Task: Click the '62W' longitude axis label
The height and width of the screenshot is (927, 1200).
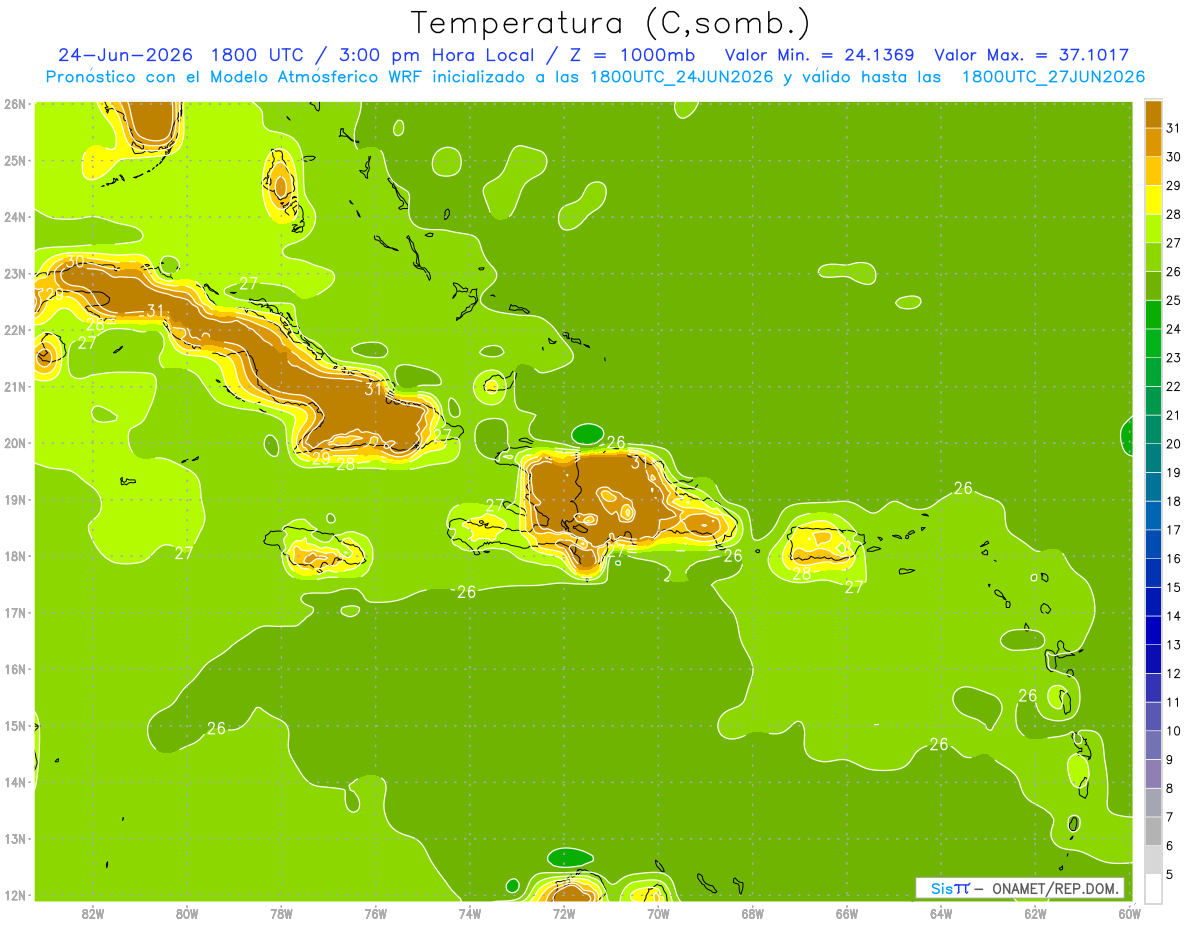Action: tap(1036, 913)
